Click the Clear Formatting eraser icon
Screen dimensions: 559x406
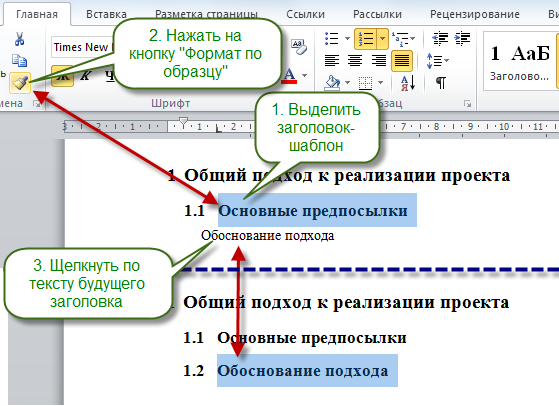299,46
